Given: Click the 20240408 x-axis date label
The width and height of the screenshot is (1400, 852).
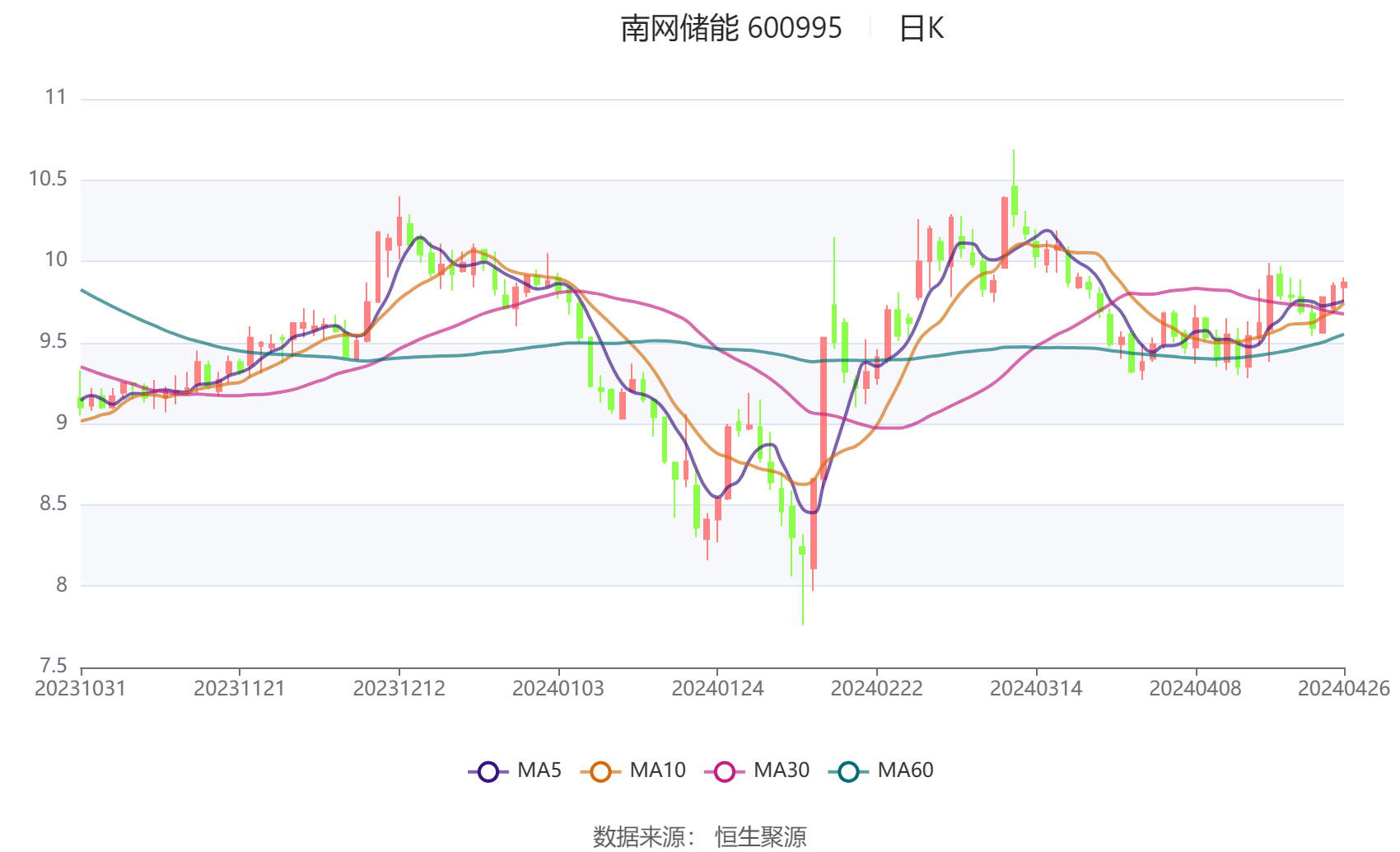Looking at the screenshot, I should coord(1195,689).
